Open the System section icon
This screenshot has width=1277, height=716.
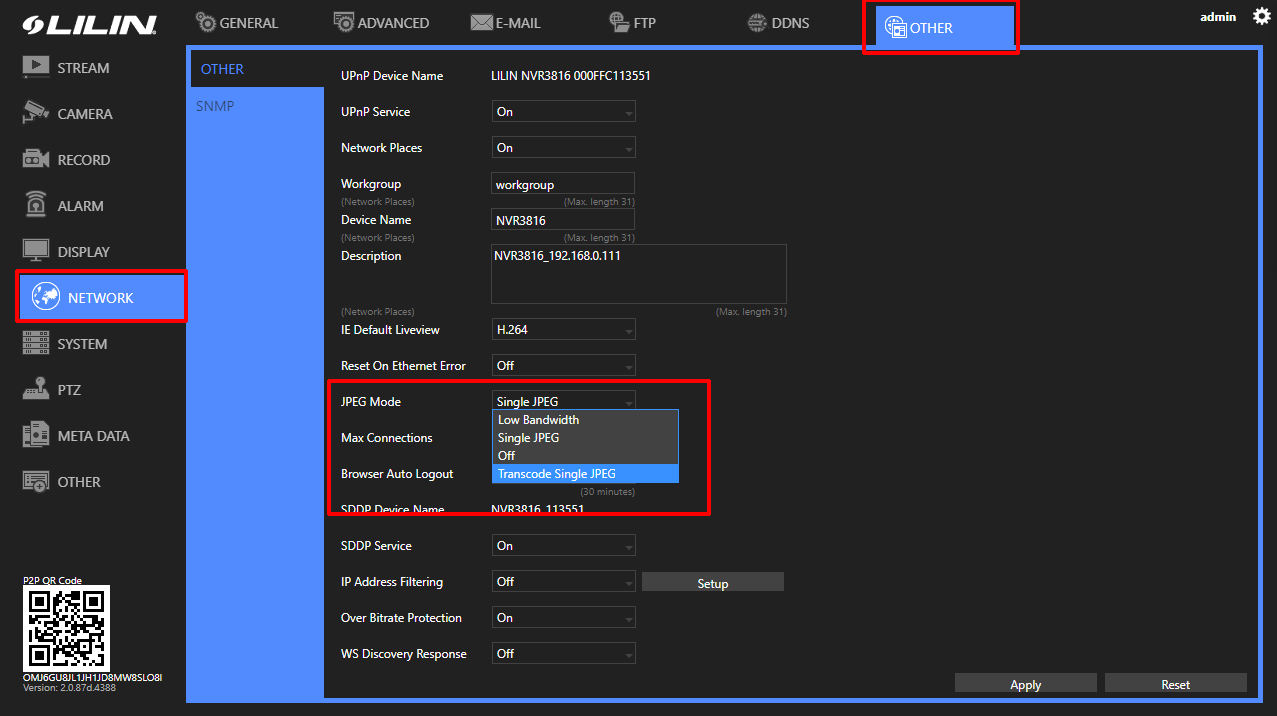36,344
